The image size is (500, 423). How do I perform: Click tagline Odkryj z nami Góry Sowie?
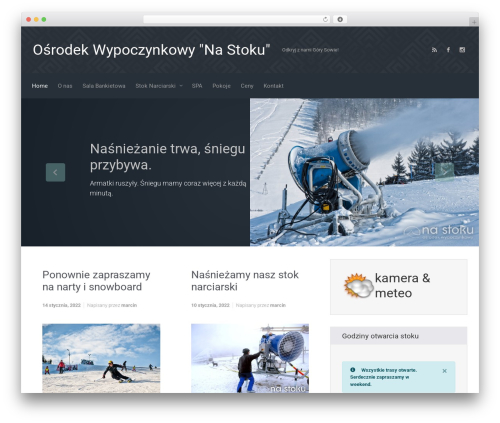(x=310, y=50)
